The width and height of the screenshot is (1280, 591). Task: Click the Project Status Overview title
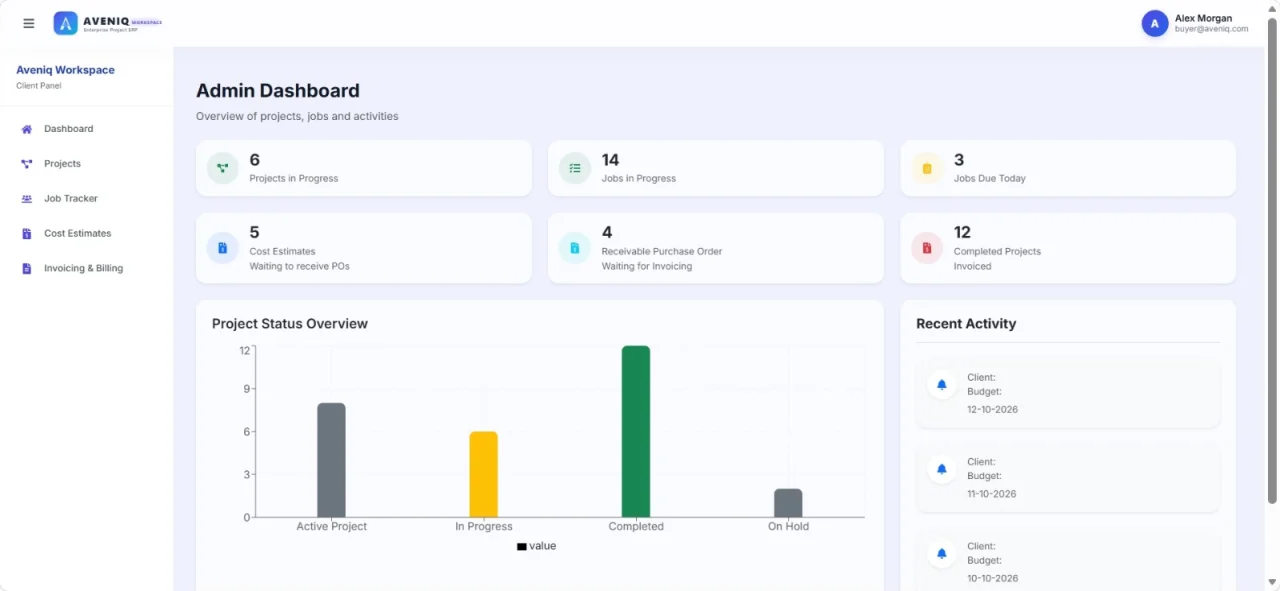coord(290,324)
